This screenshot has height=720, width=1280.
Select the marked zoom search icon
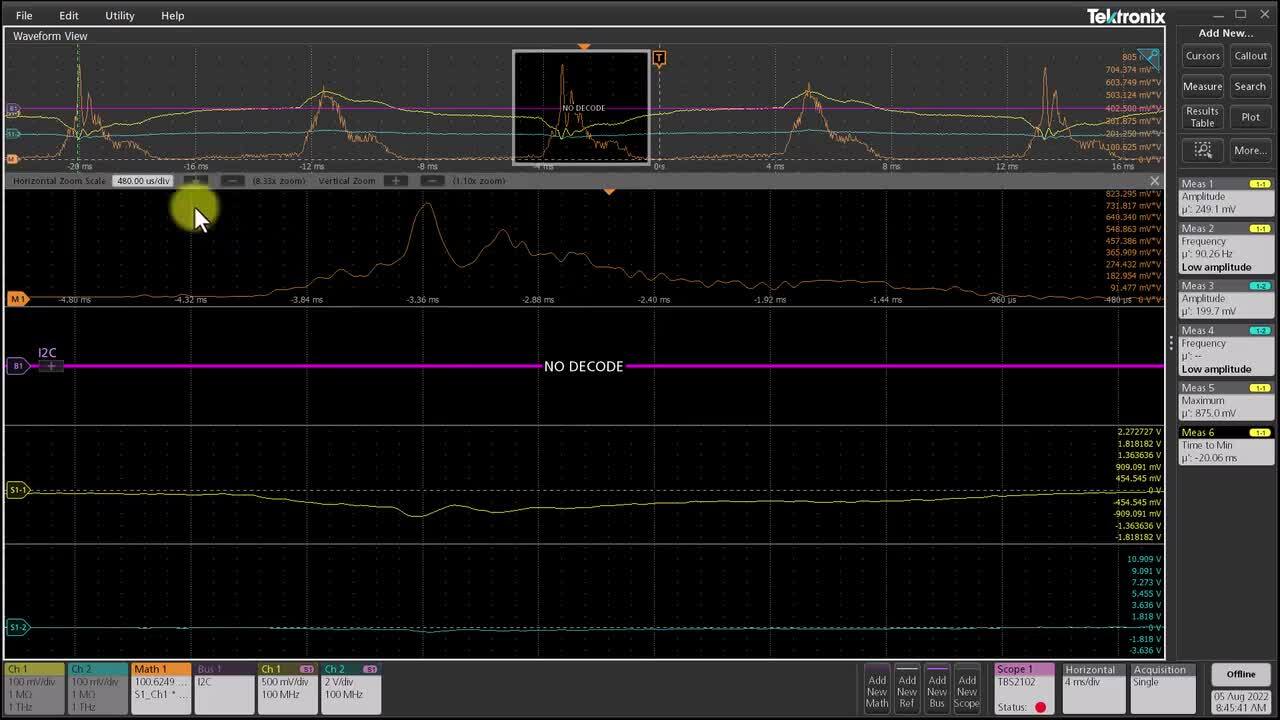point(1202,150)
